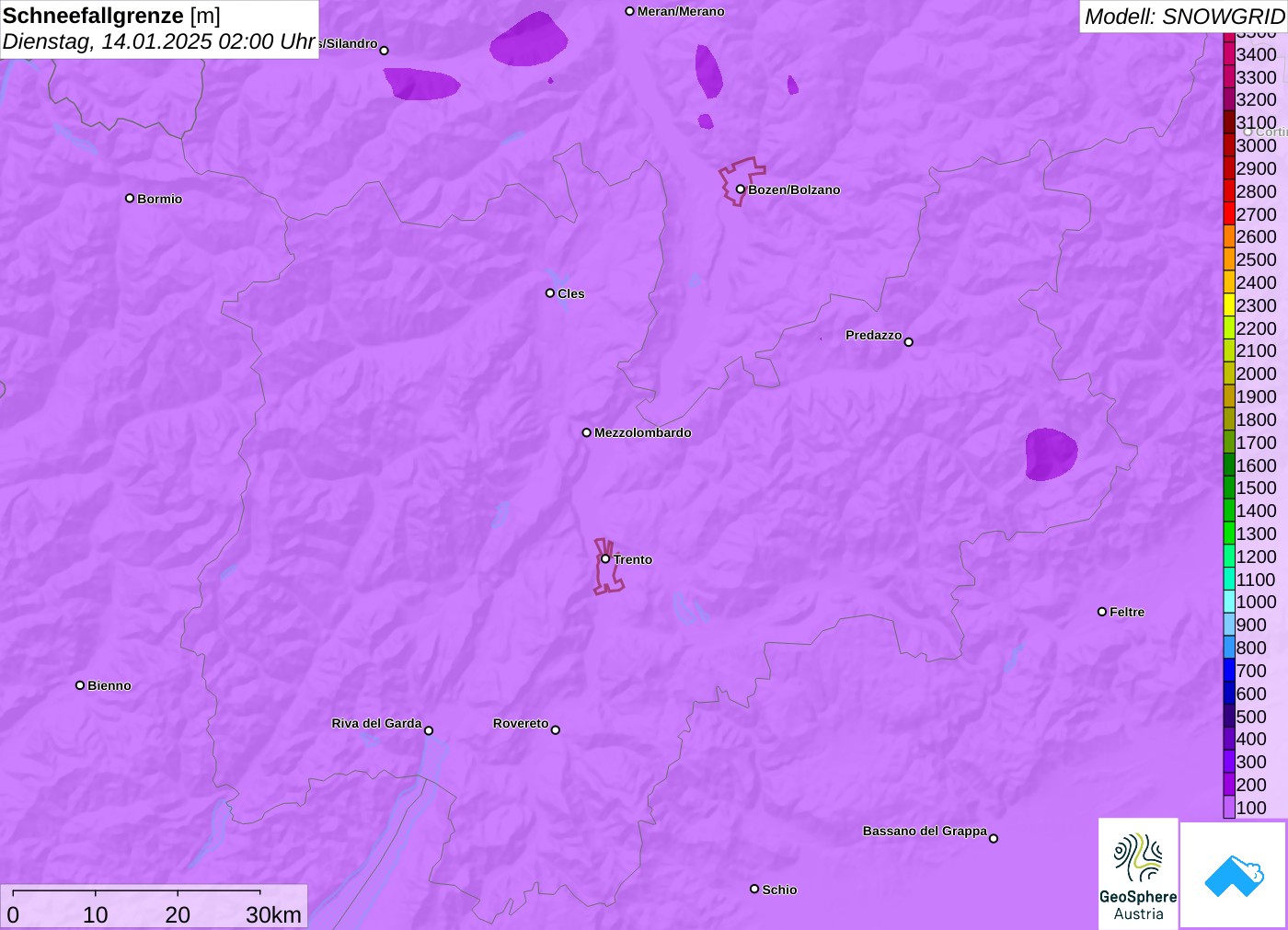Viewport: 1288px width, 930px height.
Task: Click the "20" scale bar label
Action: click(x=178, y=914)
